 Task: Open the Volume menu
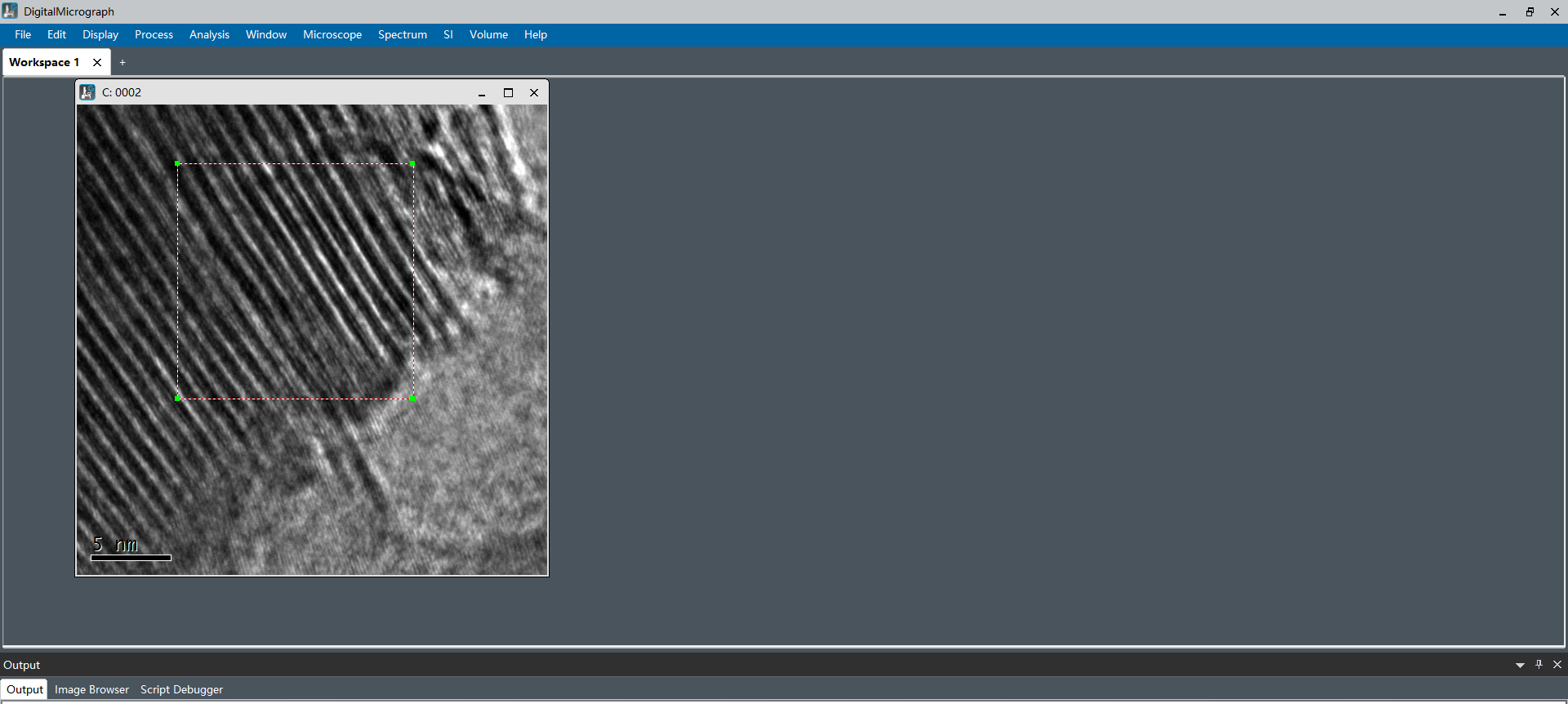point(488,34)
